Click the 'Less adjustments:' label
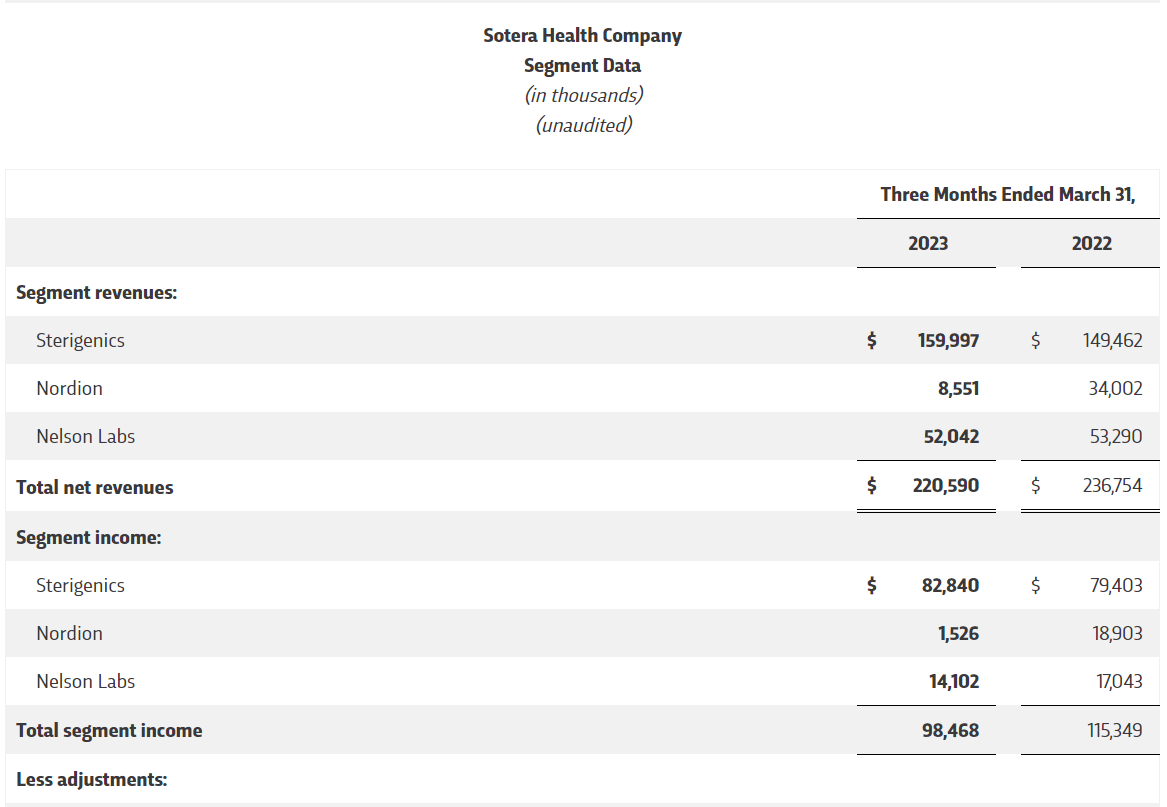The height and width of the screenshot is (807, 1167). (x=92, y=779)
